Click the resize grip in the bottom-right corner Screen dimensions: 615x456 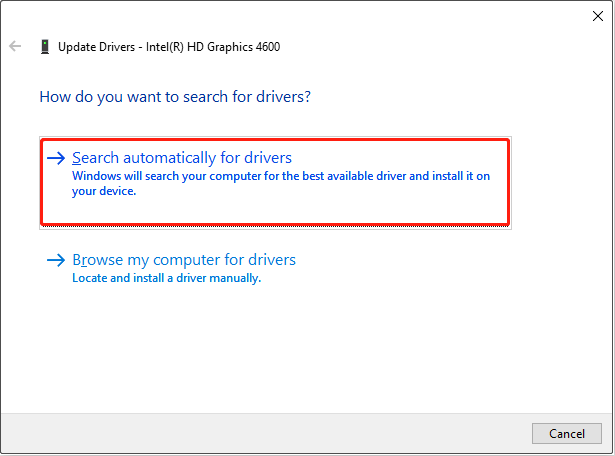pos(608,449)
